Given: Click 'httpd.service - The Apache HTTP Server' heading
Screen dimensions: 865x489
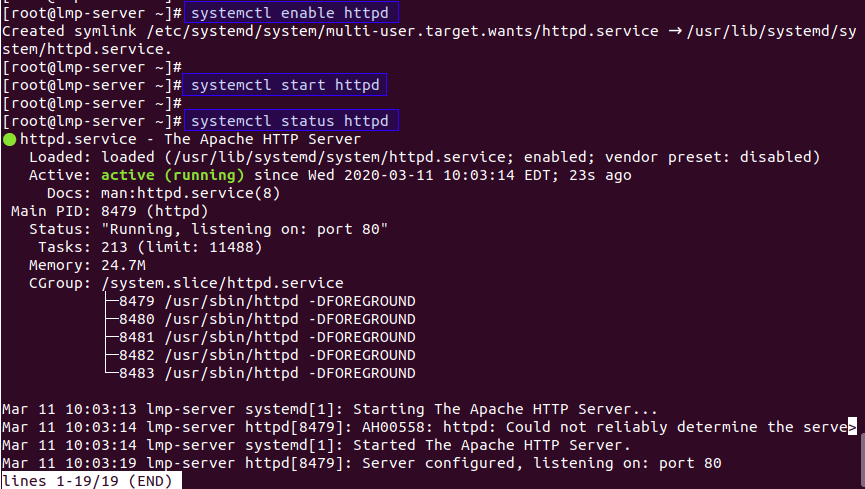Looking at the screenshot, I should [190, 140].
